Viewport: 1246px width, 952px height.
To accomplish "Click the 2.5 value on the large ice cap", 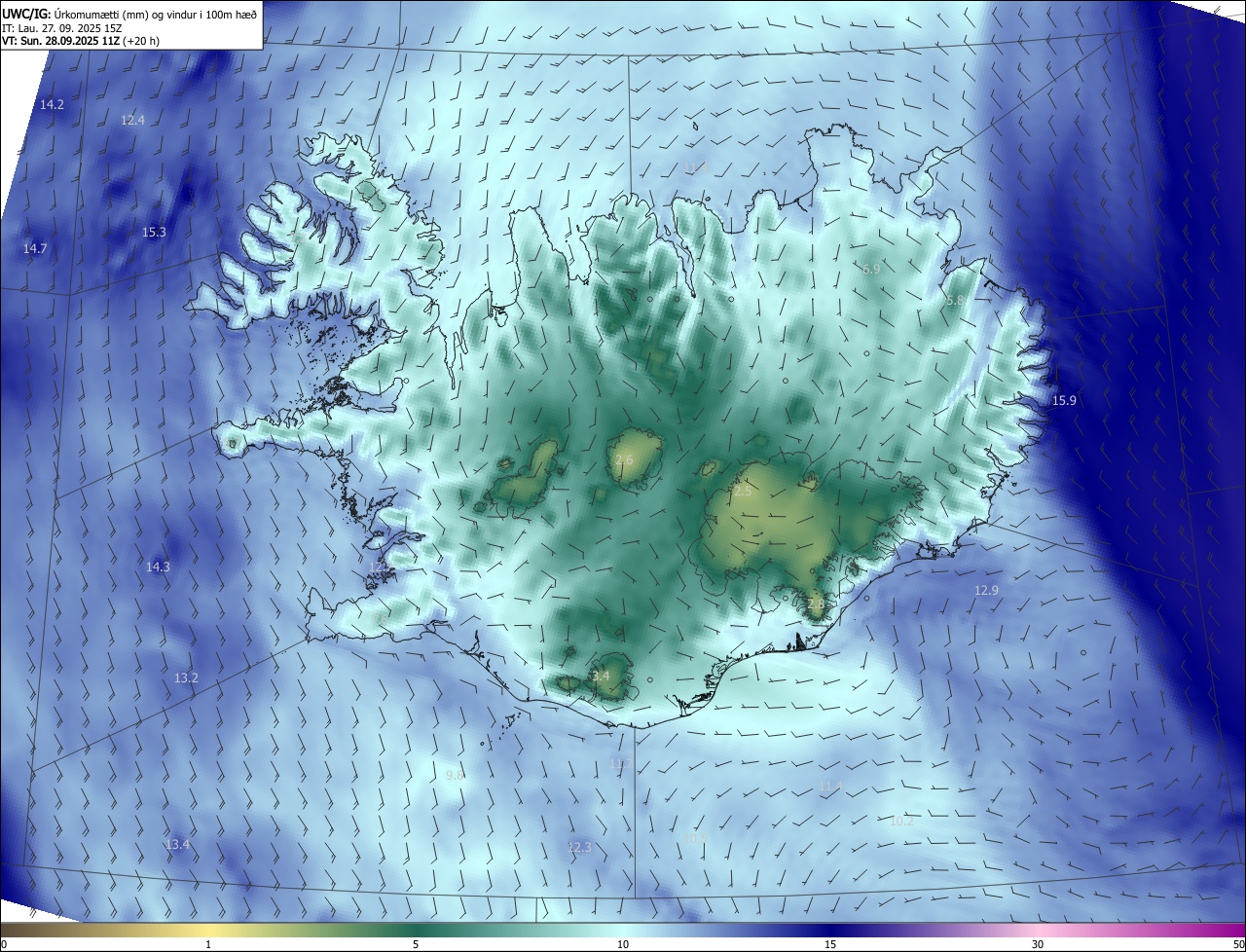I will [x=742, y=492].
